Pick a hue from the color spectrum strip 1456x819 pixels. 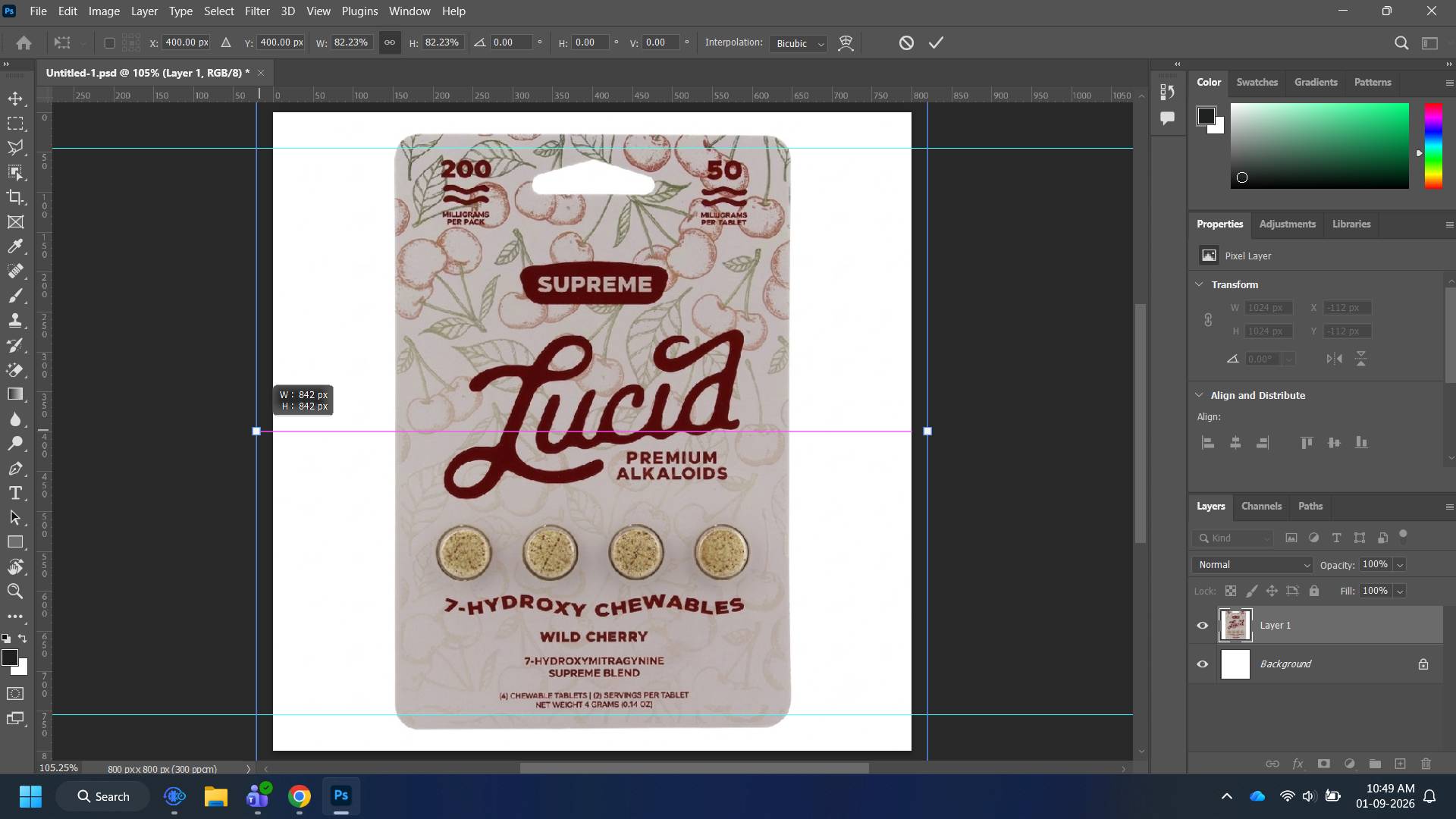pos(1432,146)
